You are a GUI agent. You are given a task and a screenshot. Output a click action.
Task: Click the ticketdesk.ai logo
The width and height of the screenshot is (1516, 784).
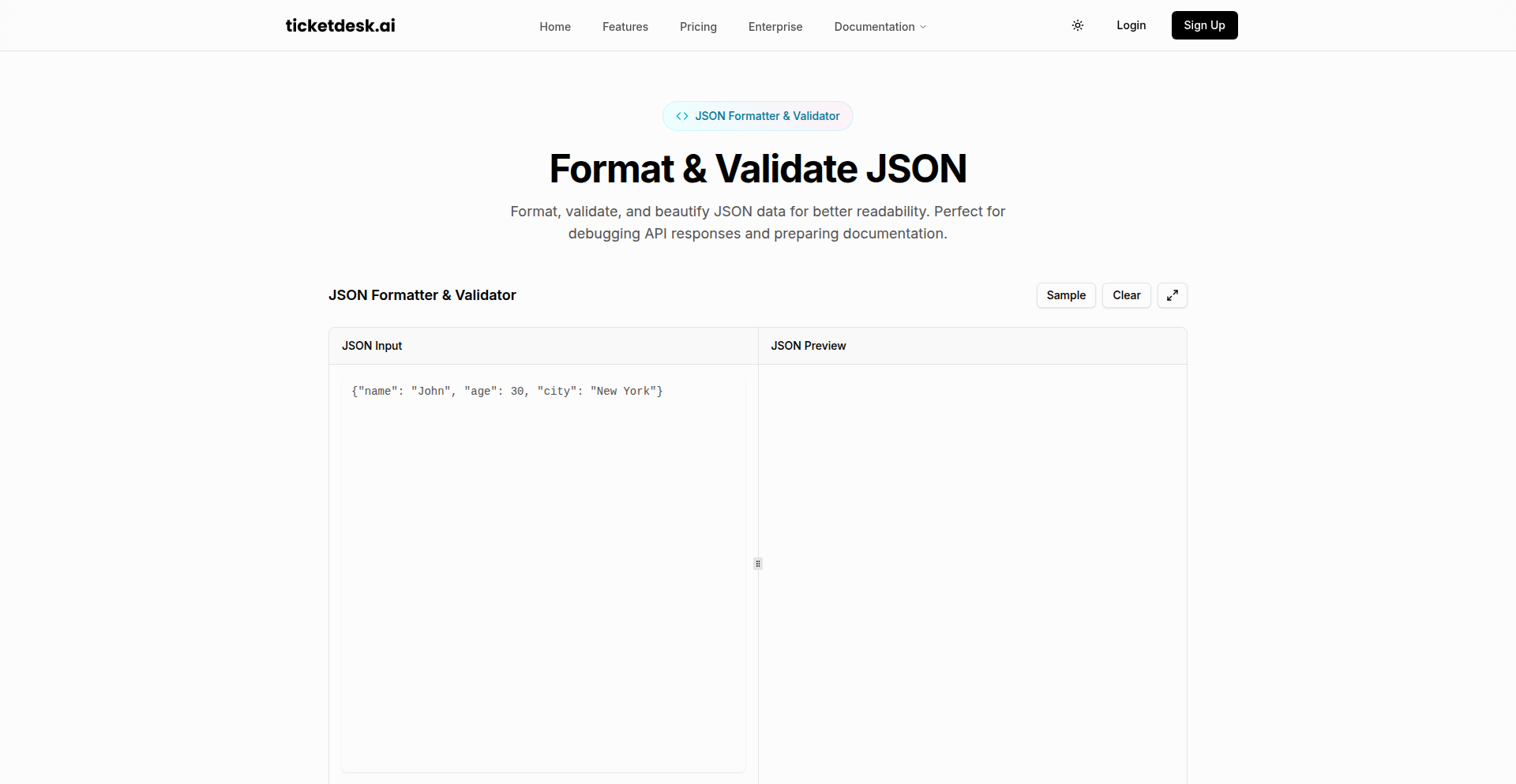tap(340, 25)
